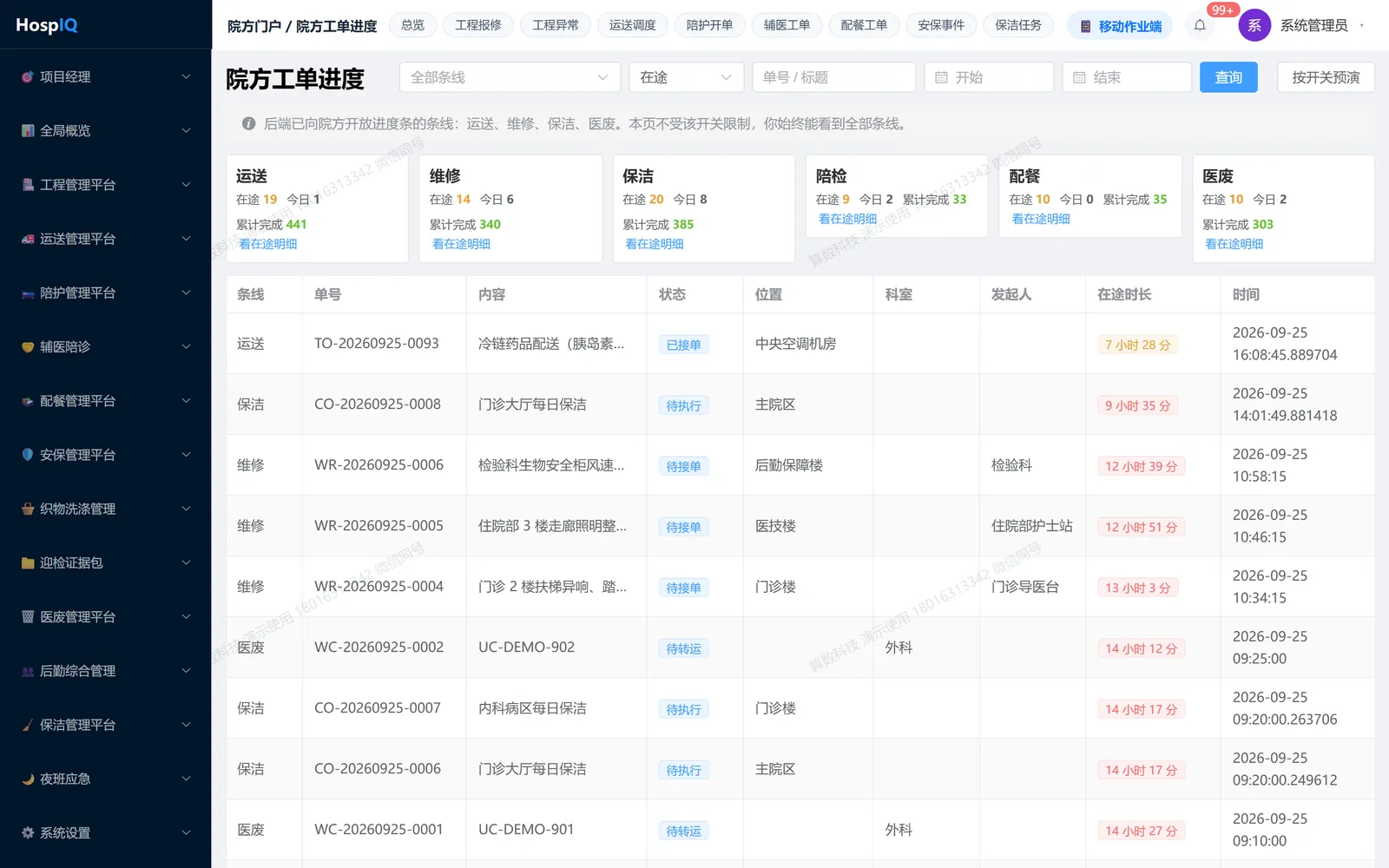Click the 项目经理 sidebar icon
The image size is (1389, 868).
[x=28, y=76]
